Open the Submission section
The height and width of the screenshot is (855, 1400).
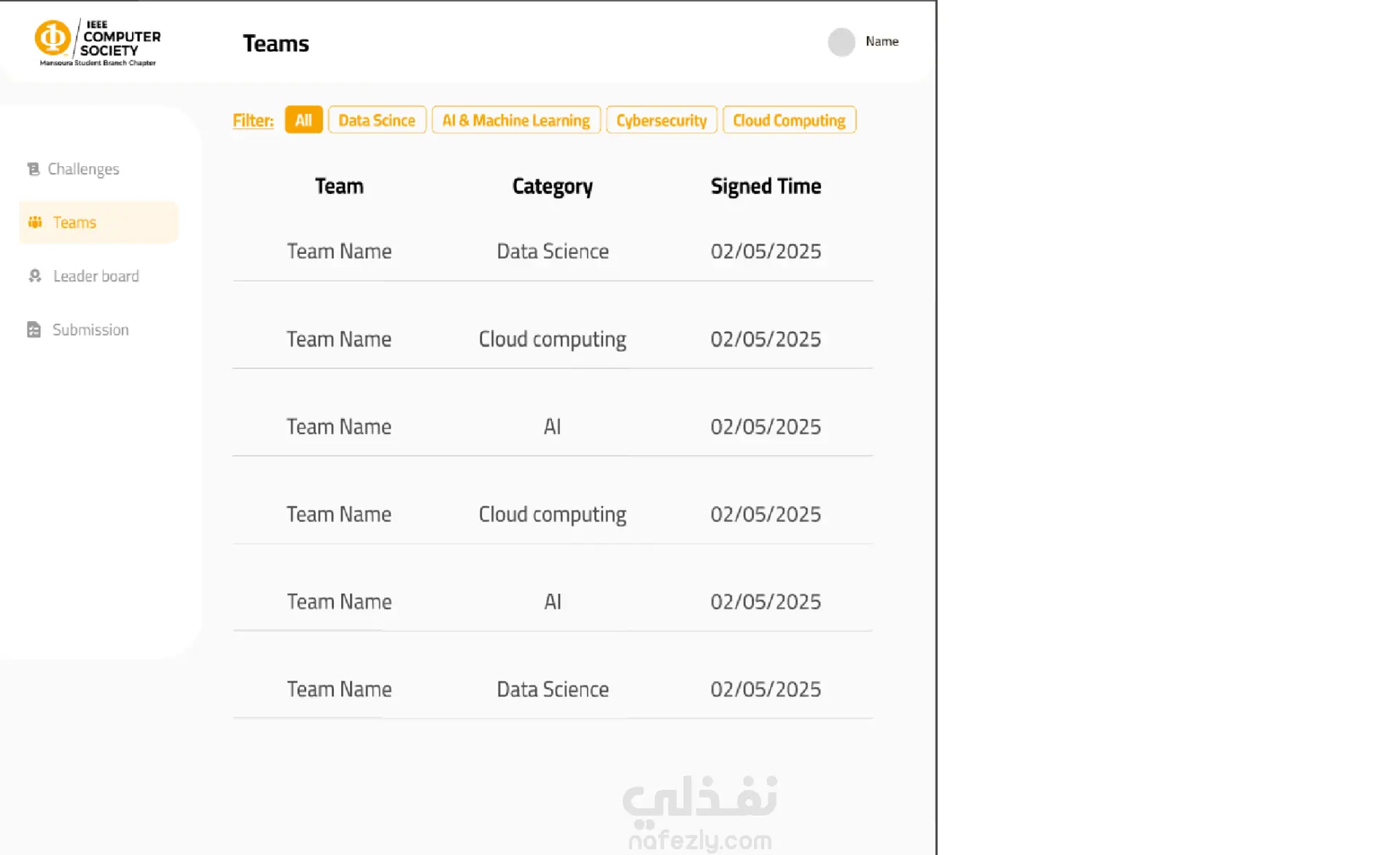coord(90,330)
